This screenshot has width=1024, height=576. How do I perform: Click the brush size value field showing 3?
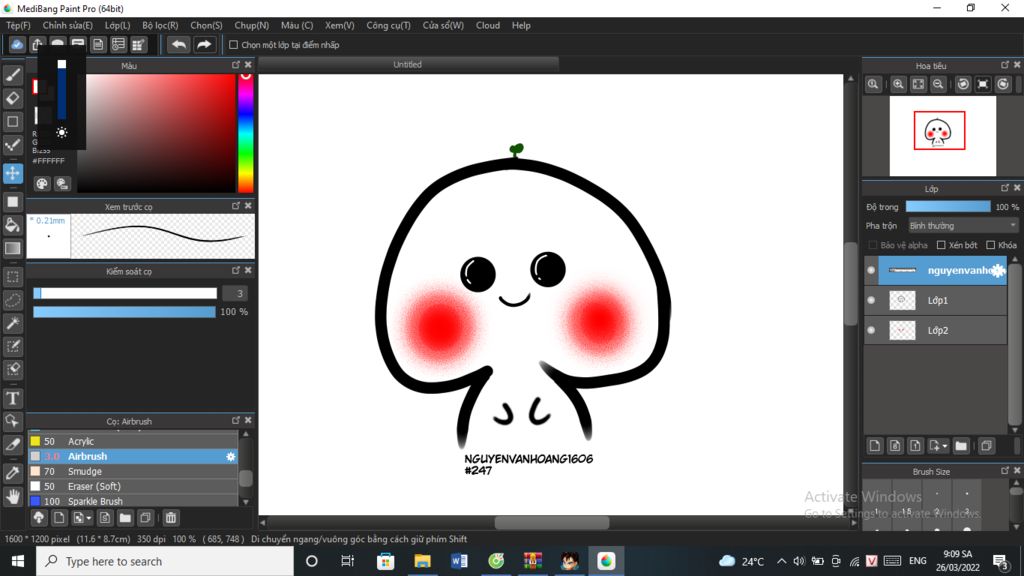click(x=235, y=294)
